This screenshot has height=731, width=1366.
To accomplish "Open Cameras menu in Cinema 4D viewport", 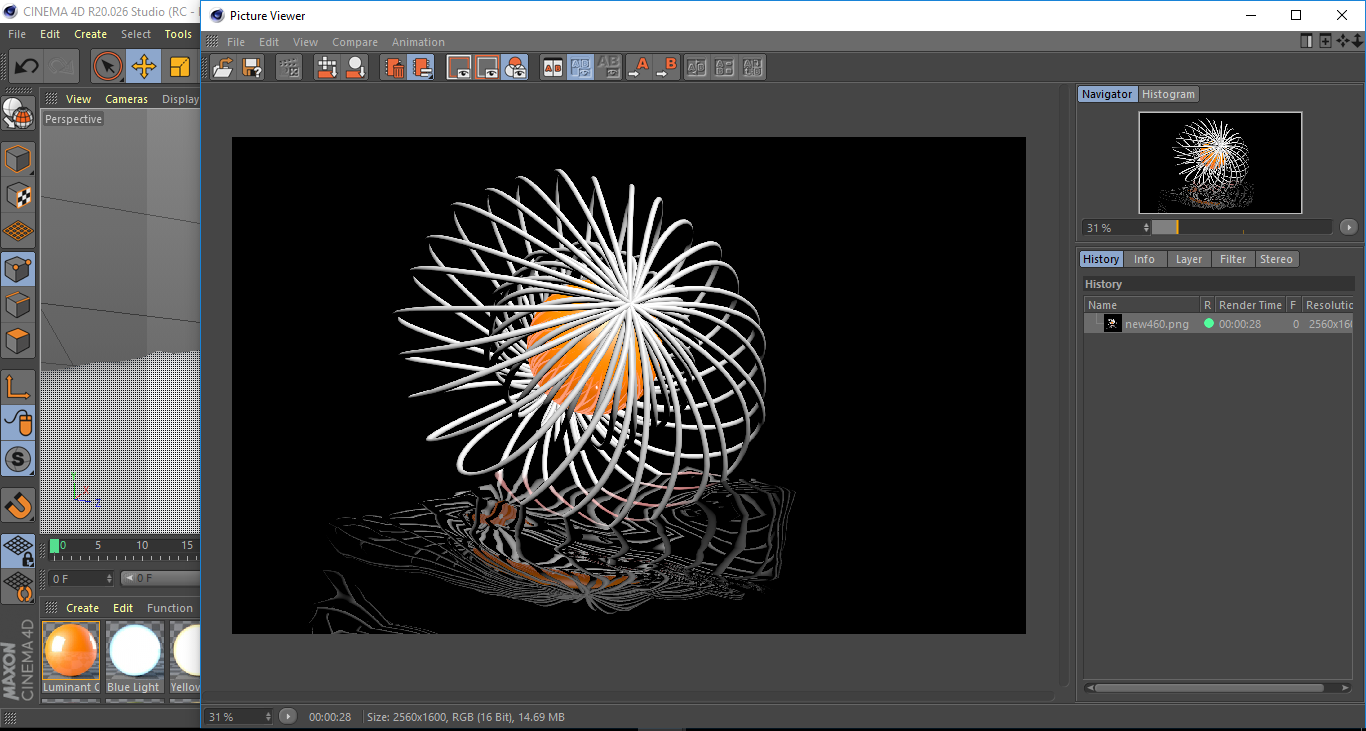I will coord(126,99).
